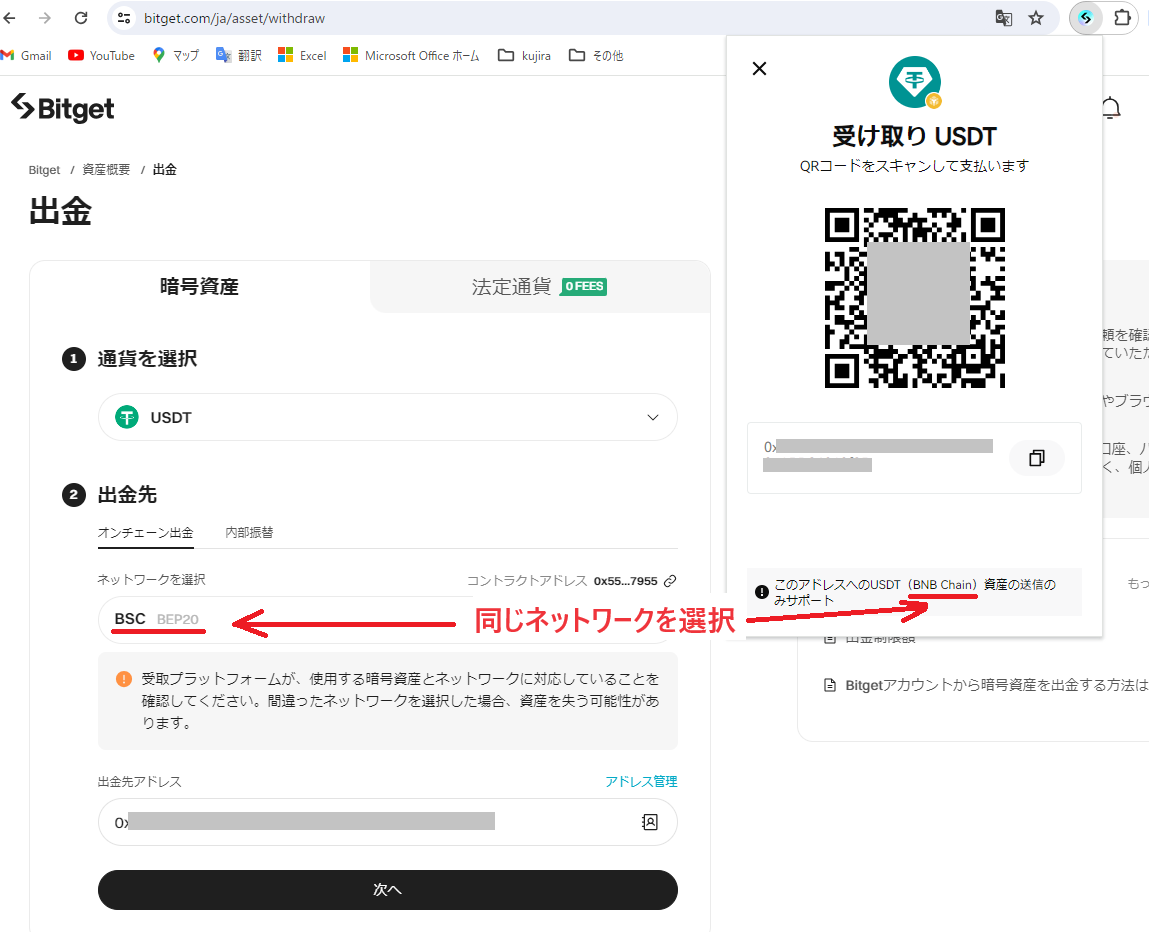Open アドレス管理 link
Screen dimensions: 1149x932
[x=641, y=781]
